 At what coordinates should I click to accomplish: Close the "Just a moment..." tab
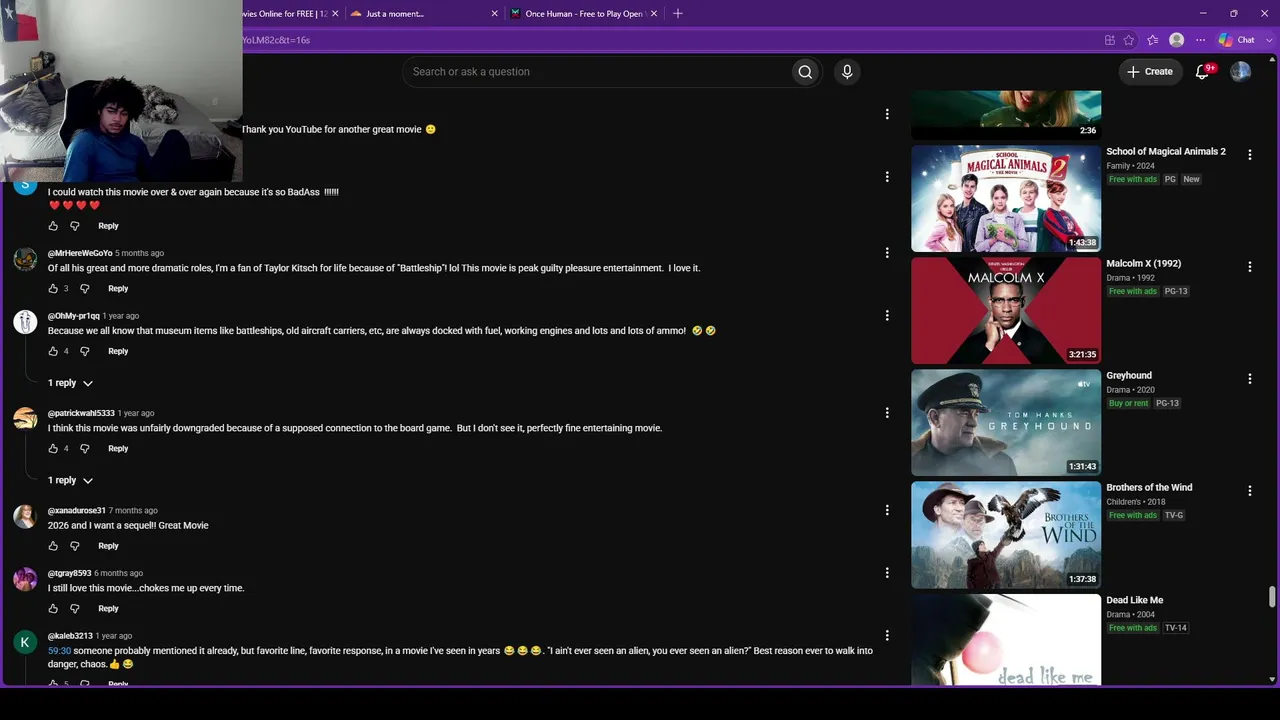click(494, 14)
